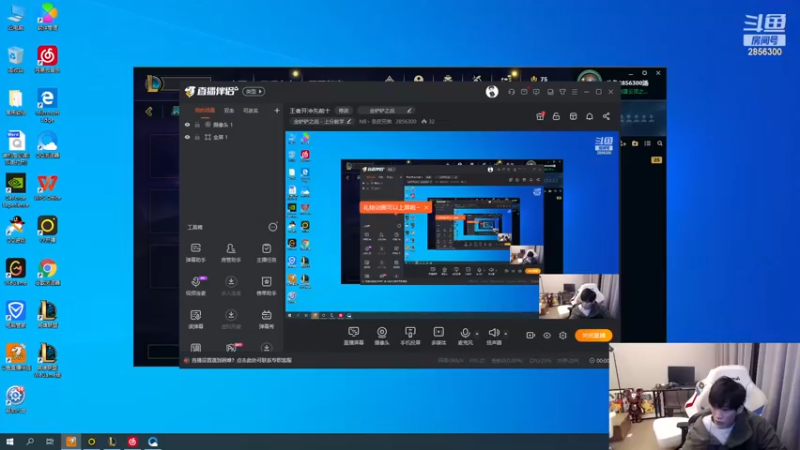Open the notification bell icon
This screenshot has width=800, height=450.
point(589,116)
